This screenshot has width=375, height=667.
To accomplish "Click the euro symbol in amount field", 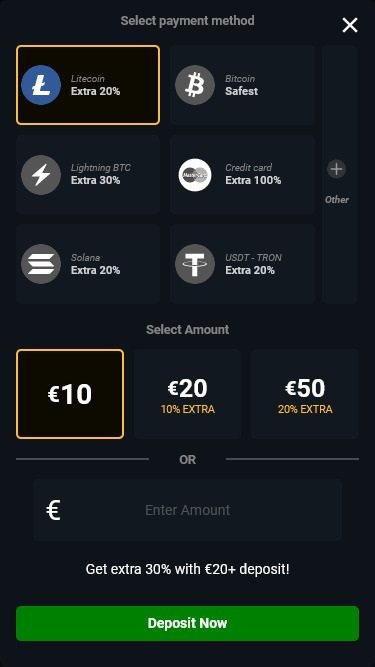I will click(x=53, y=510).
